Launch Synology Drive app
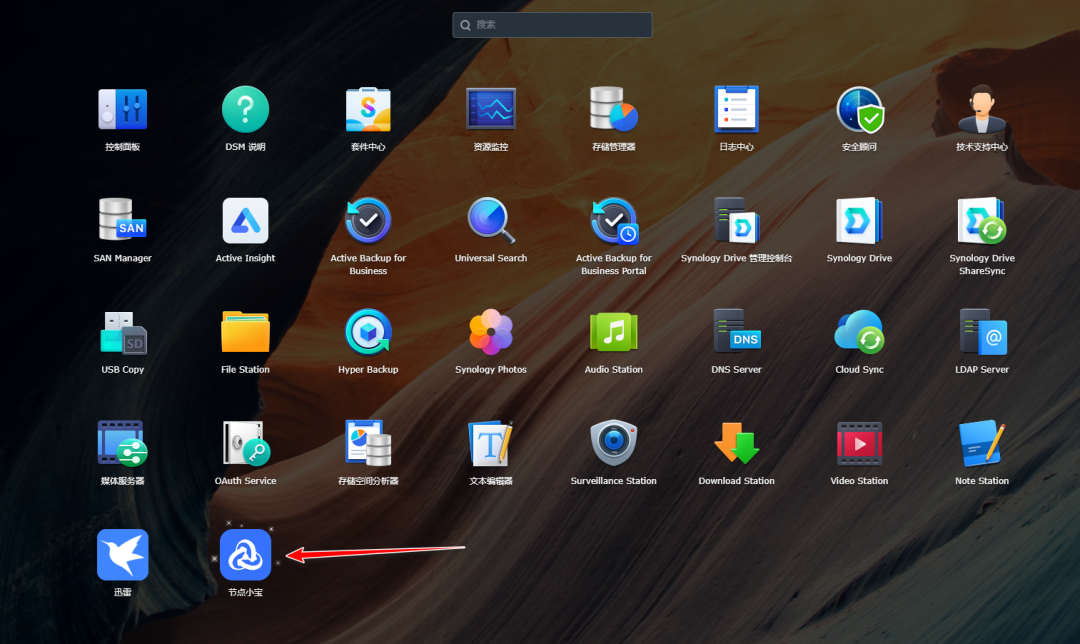The height and width of the screenshot is (644, 1080). point(859,220)
